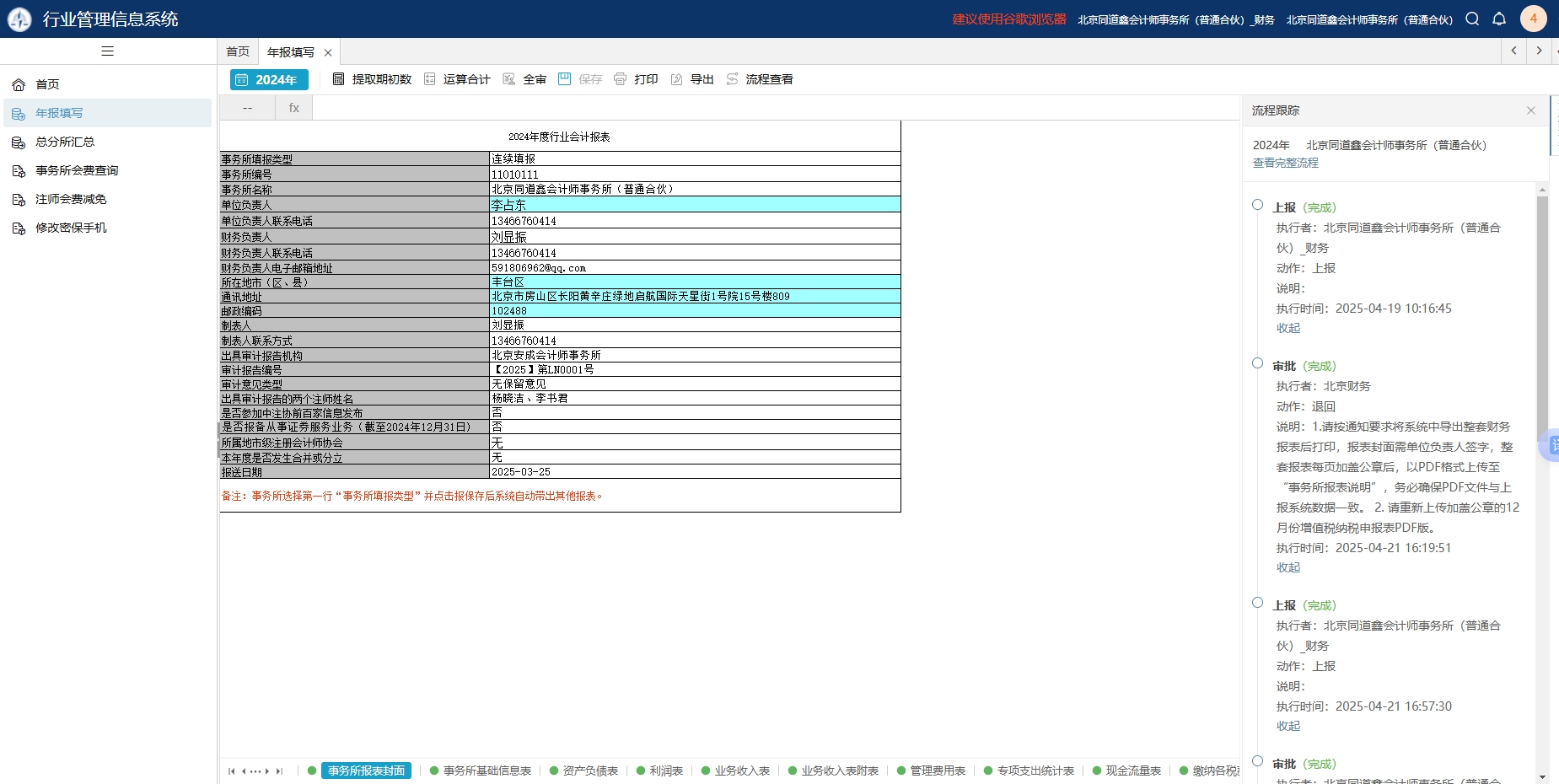Click the search magnifier icon in header
This screenshot has width=1559, height=784.
(1472, 19)
